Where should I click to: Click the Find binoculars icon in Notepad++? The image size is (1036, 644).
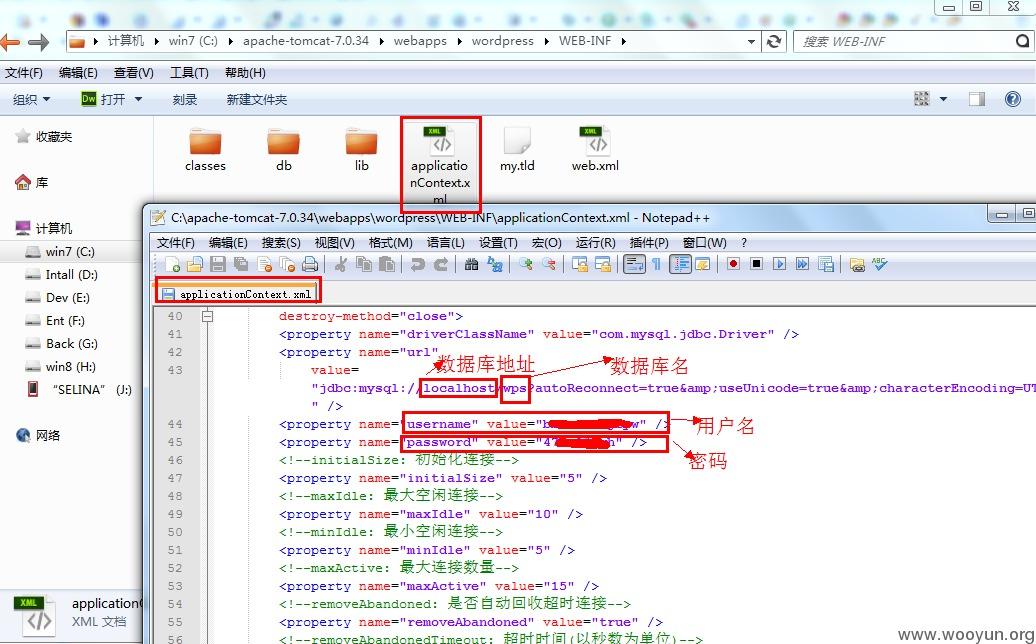point(471,264)
